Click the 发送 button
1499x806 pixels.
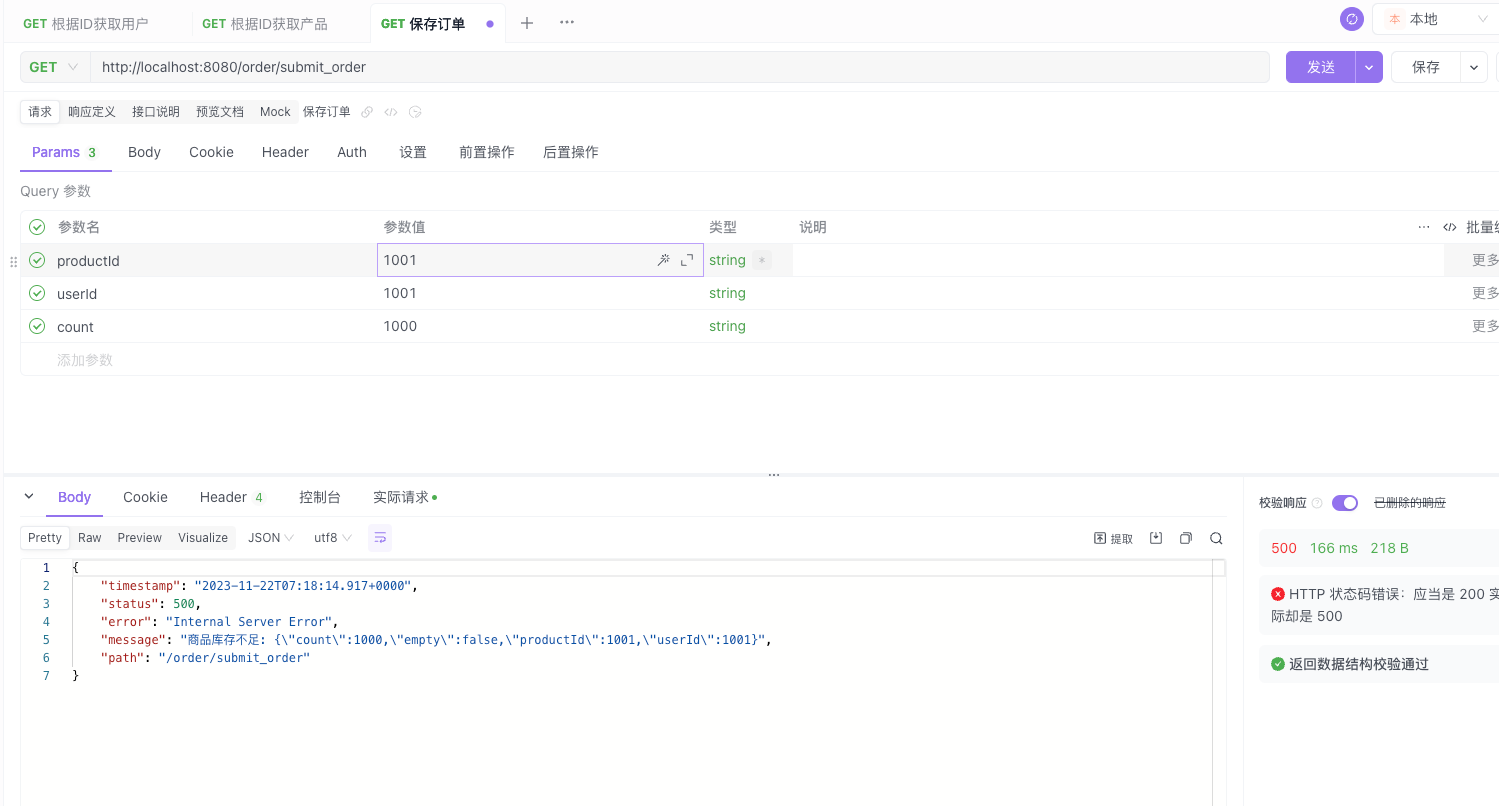click(x=1321, y=67)
